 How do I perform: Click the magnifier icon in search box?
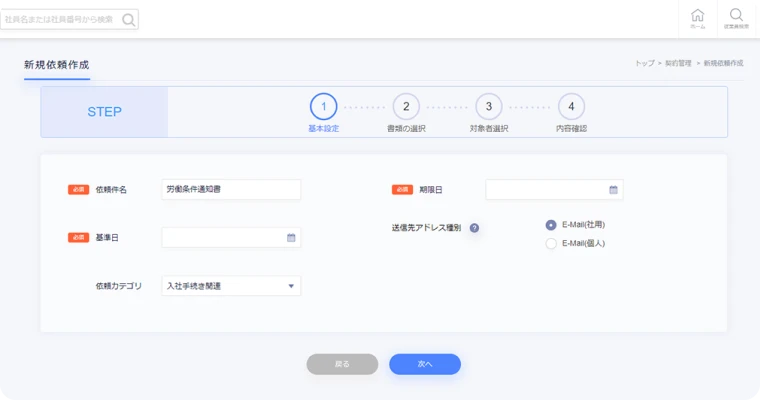128,19
